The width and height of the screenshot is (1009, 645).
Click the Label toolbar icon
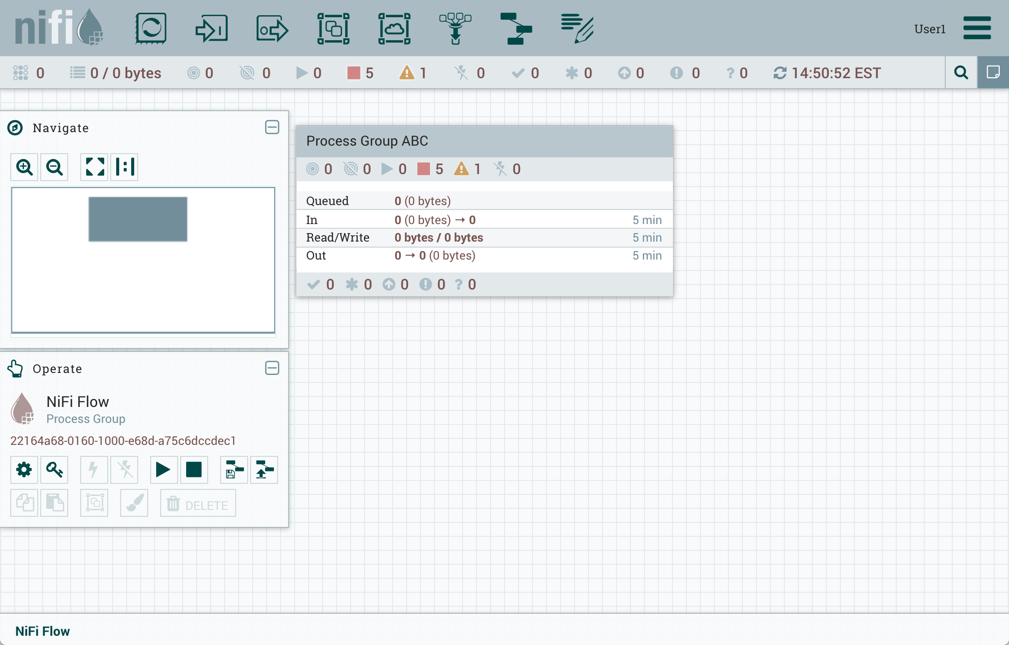(x=577, y=28)
